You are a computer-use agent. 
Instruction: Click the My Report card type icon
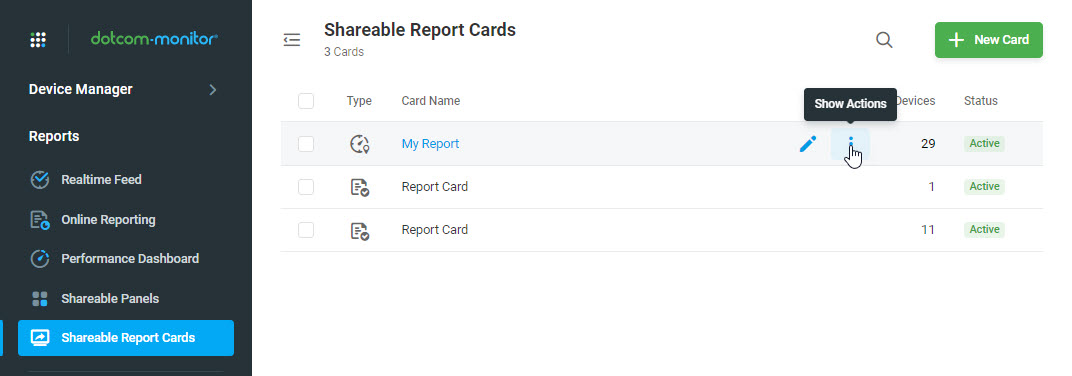[x=359, y=144]
